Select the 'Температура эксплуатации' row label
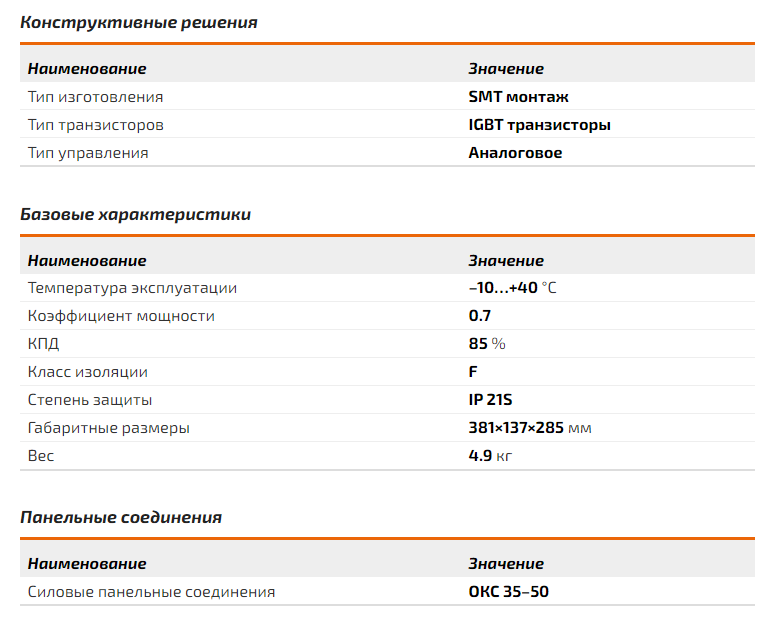 click(132, 288)
